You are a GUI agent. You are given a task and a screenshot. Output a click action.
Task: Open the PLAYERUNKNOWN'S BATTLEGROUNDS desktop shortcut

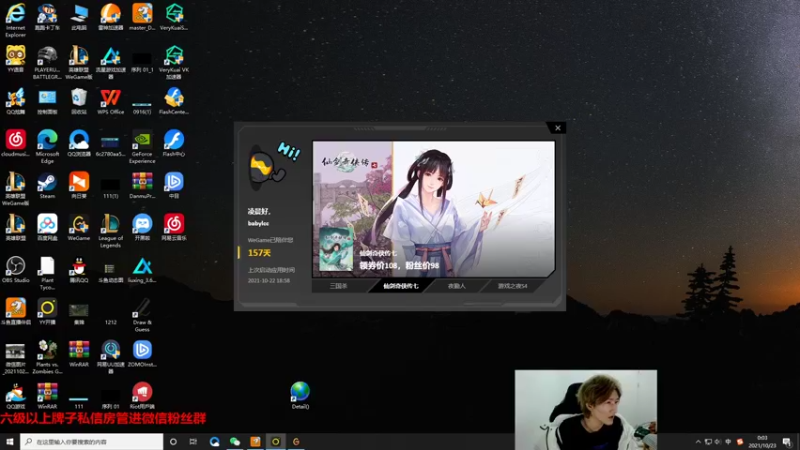[x=47, y=62]
